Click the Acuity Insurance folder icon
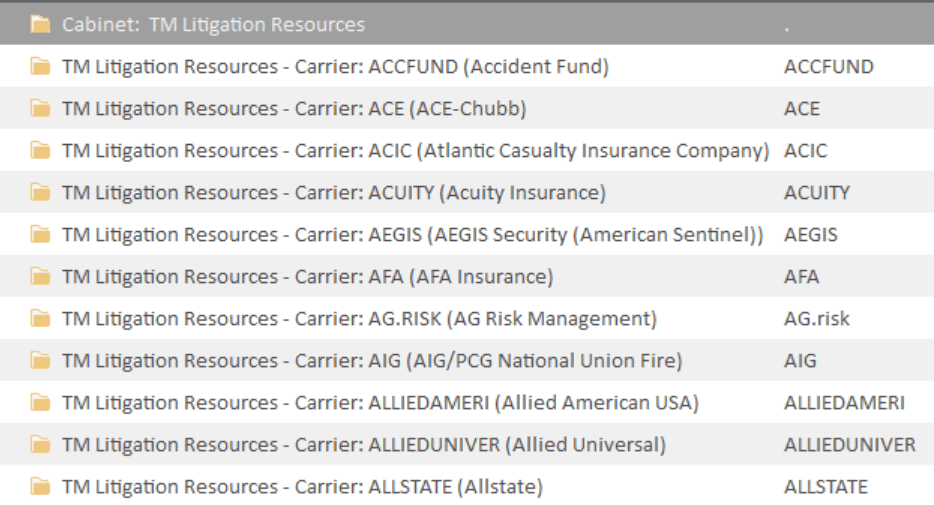Image resolution: width=934 pixels, height=505 pixels. [41, 192]
